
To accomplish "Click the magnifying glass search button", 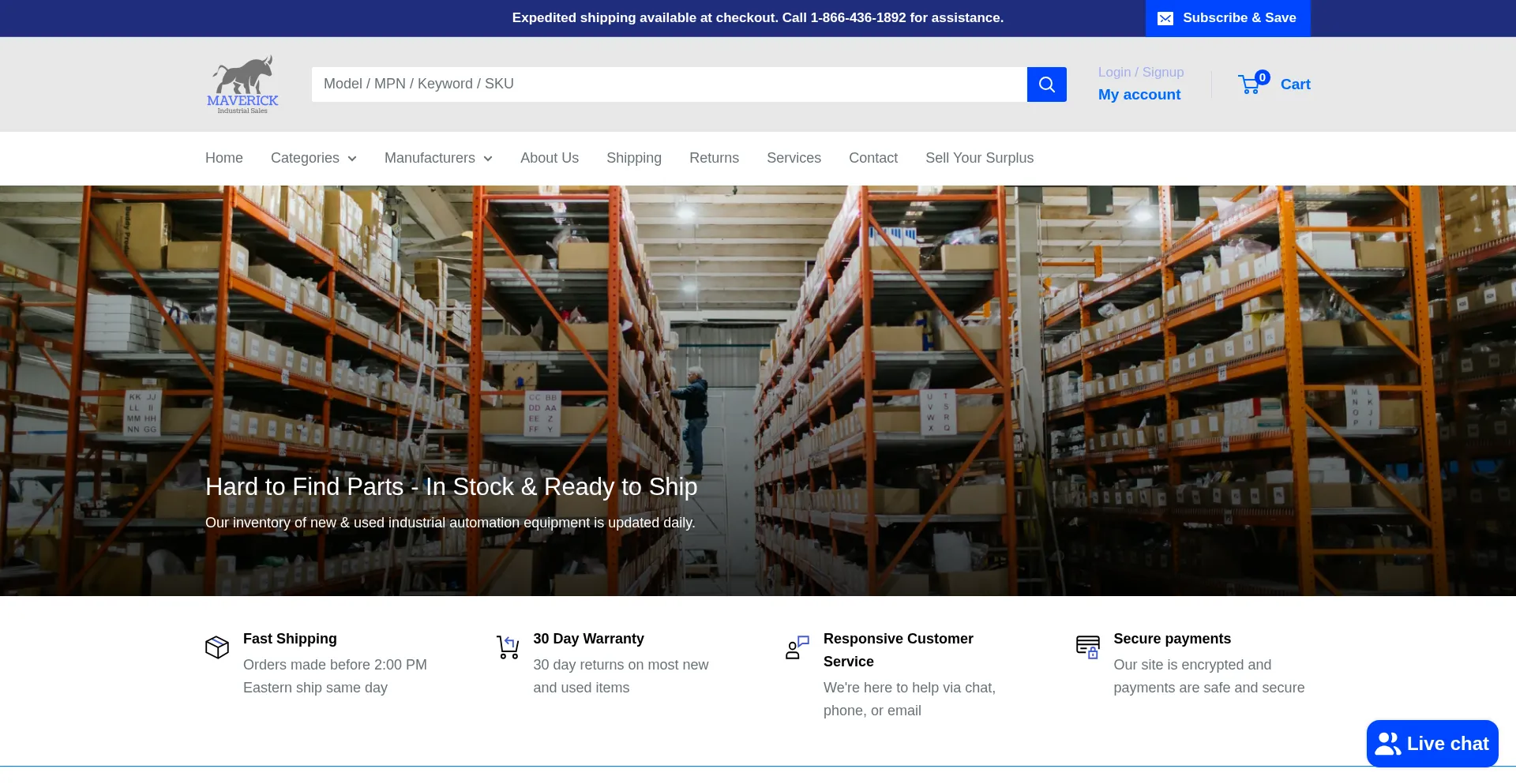I will [x=1046, y=84].
